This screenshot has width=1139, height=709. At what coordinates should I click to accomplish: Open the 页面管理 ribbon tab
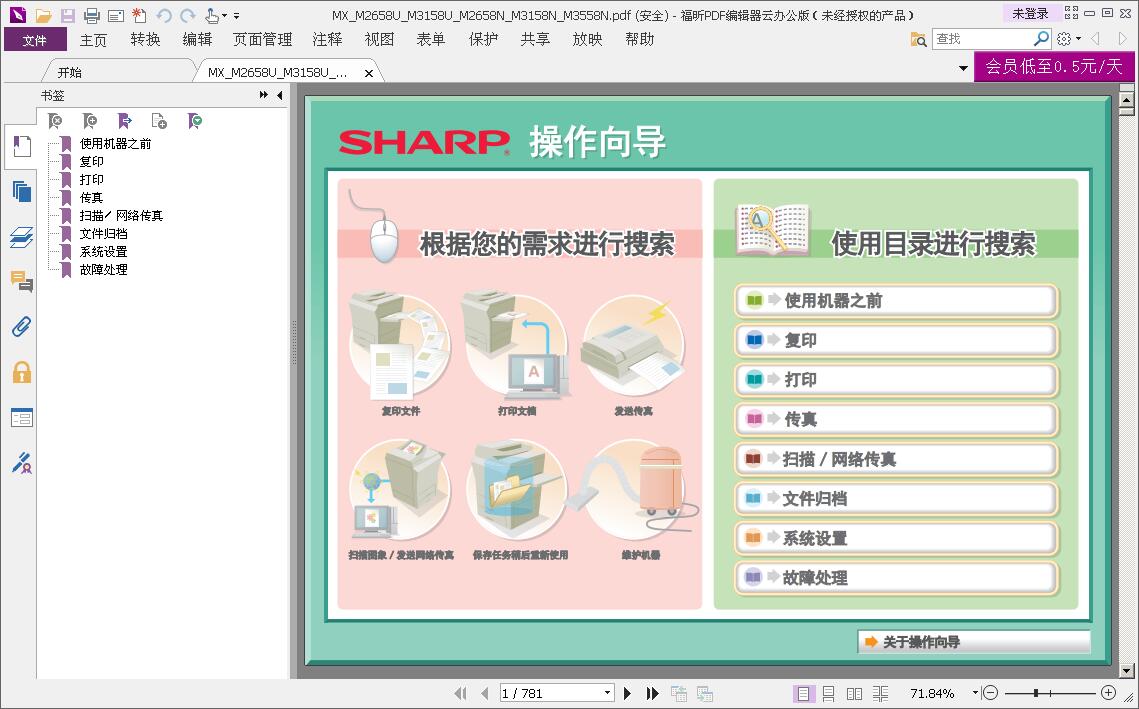pos(262,40)
